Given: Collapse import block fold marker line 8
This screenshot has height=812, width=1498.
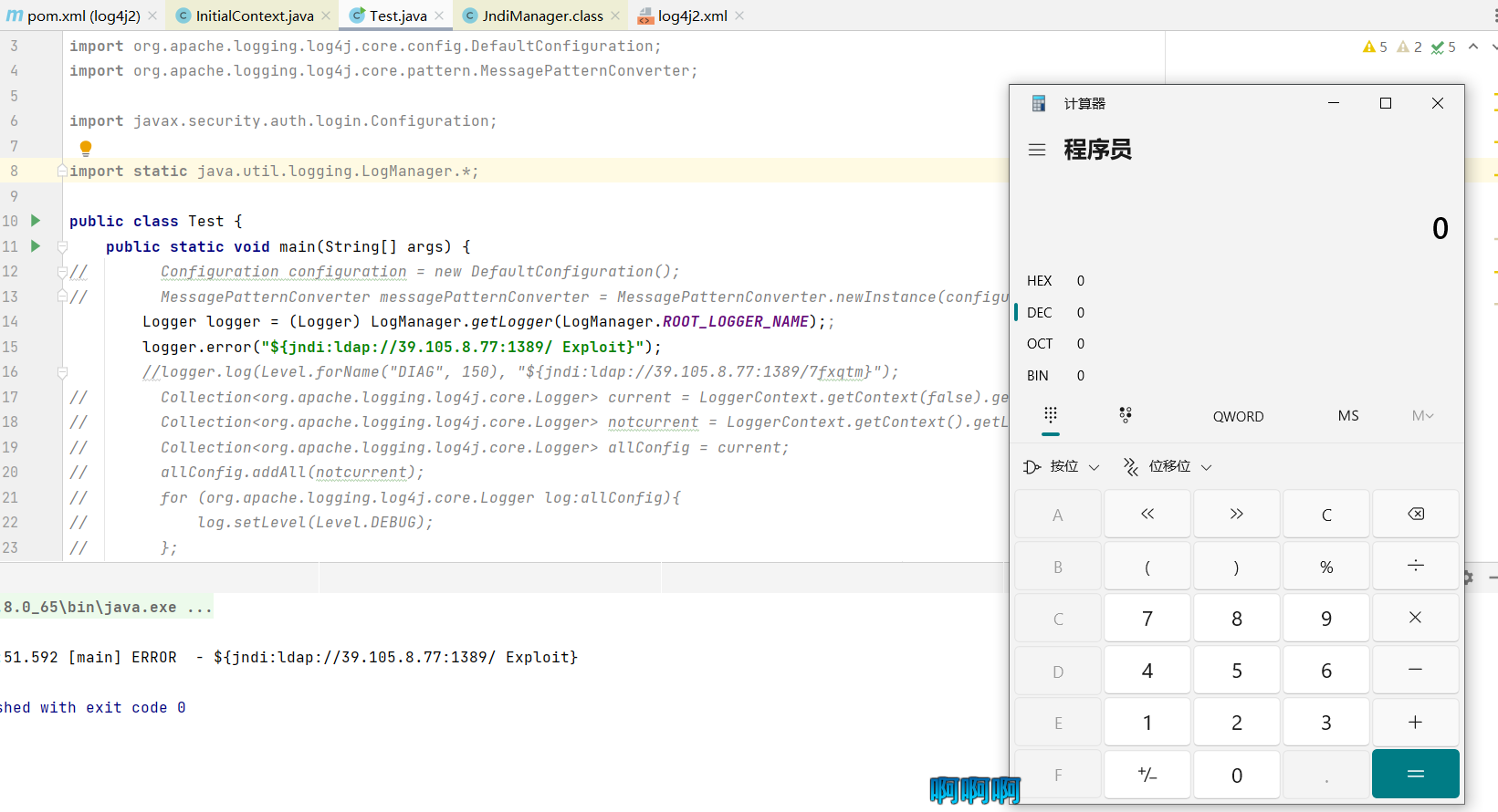Looking at the screenshot, I should pyautogui.click(x=62, y=171).
